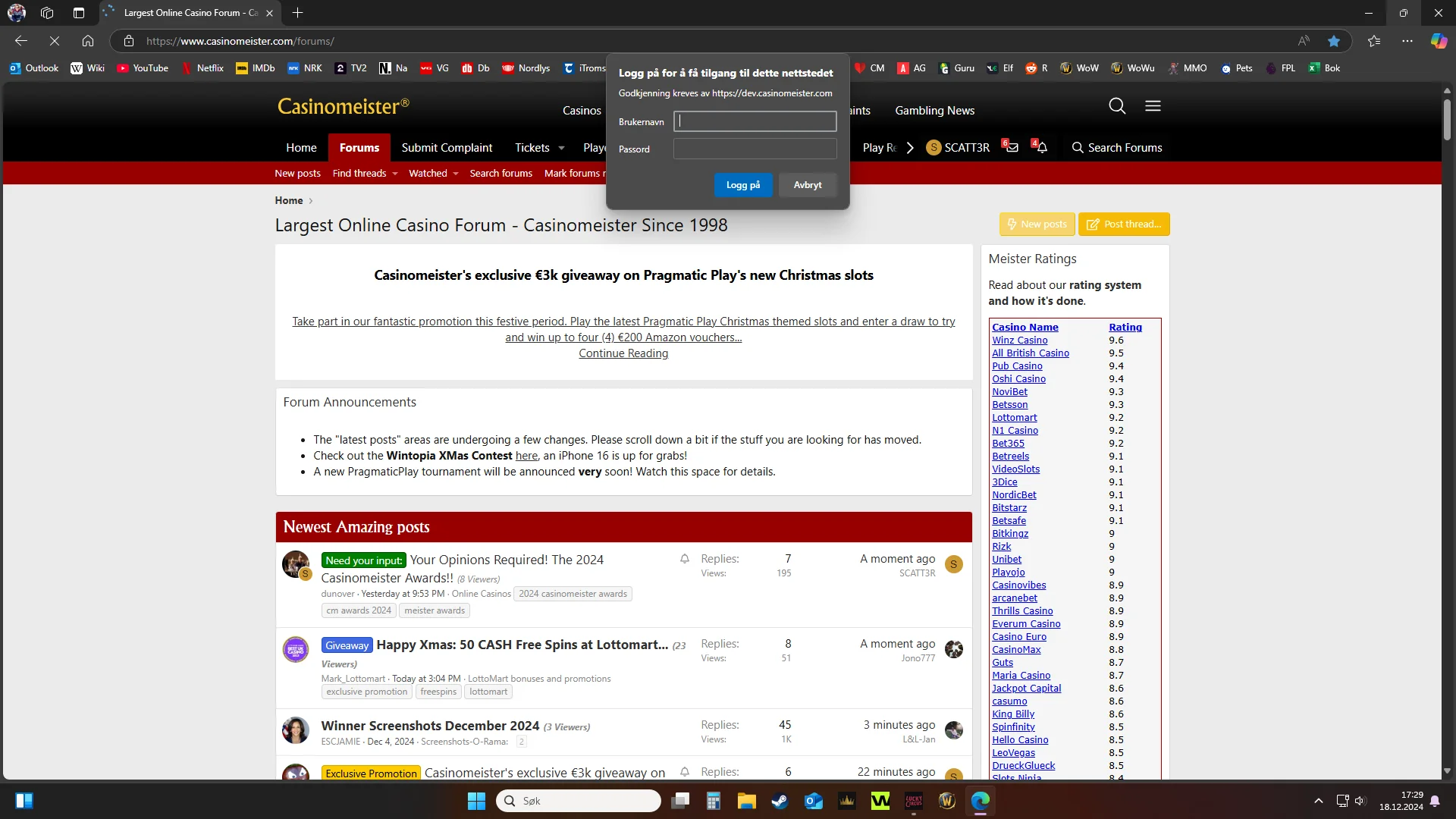
Task: Open the 'here' Wintopia contest link
Action: [526, 456]
